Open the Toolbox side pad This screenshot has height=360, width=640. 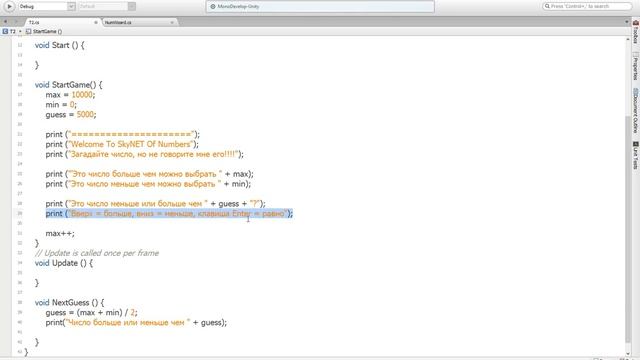(636, 32)
